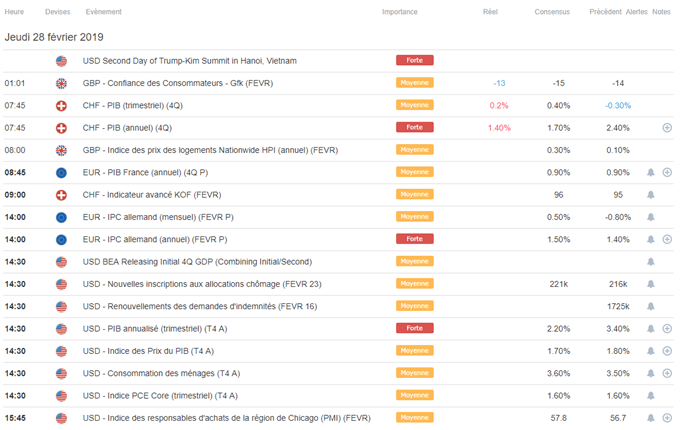Click plus icon on Chicago PMI row
Image resolution: width=680 pixels, height=430 pixels.
point(667,418)
